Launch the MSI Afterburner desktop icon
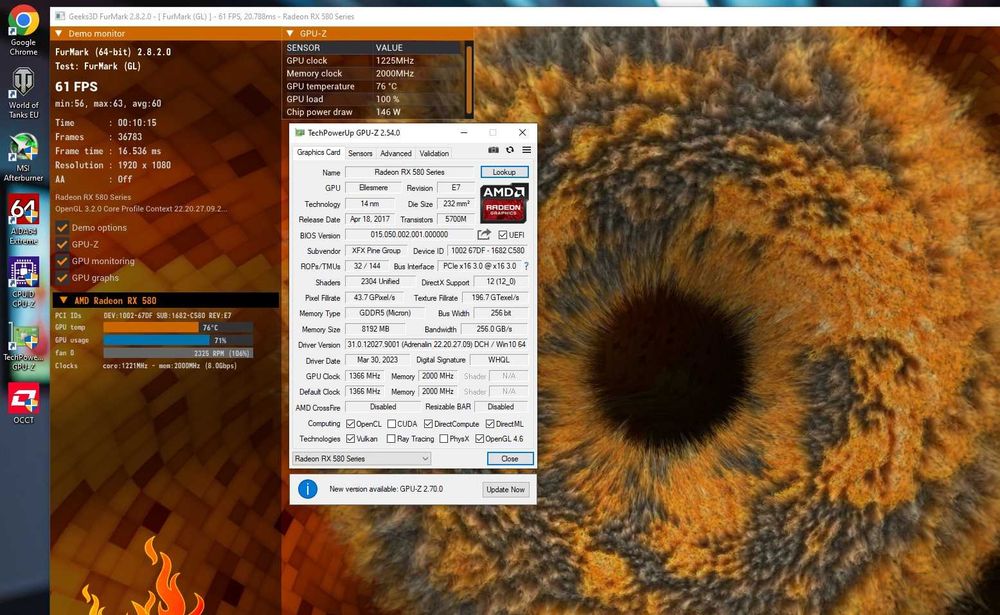Screen dimensions: 1000x615 23,157
